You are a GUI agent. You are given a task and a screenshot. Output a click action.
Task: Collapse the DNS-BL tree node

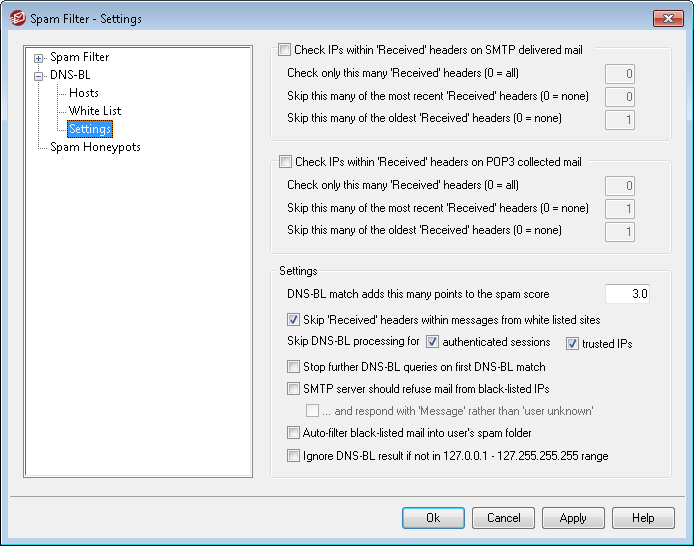(39, 75)
